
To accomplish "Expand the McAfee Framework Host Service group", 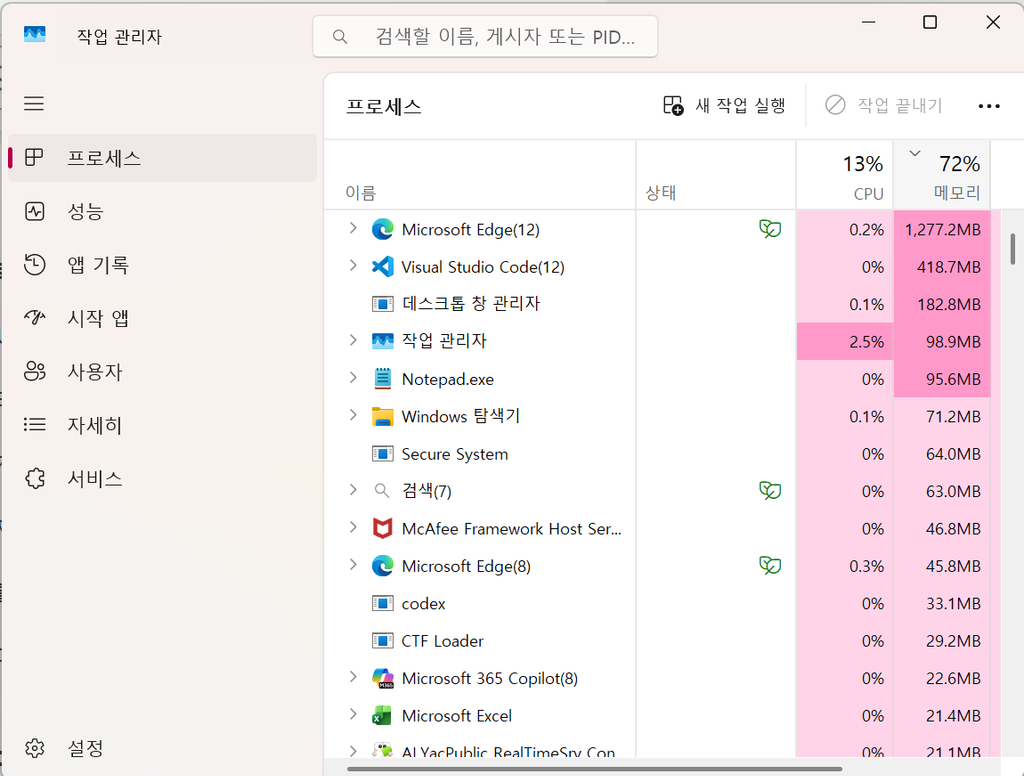I will (353, 526).
